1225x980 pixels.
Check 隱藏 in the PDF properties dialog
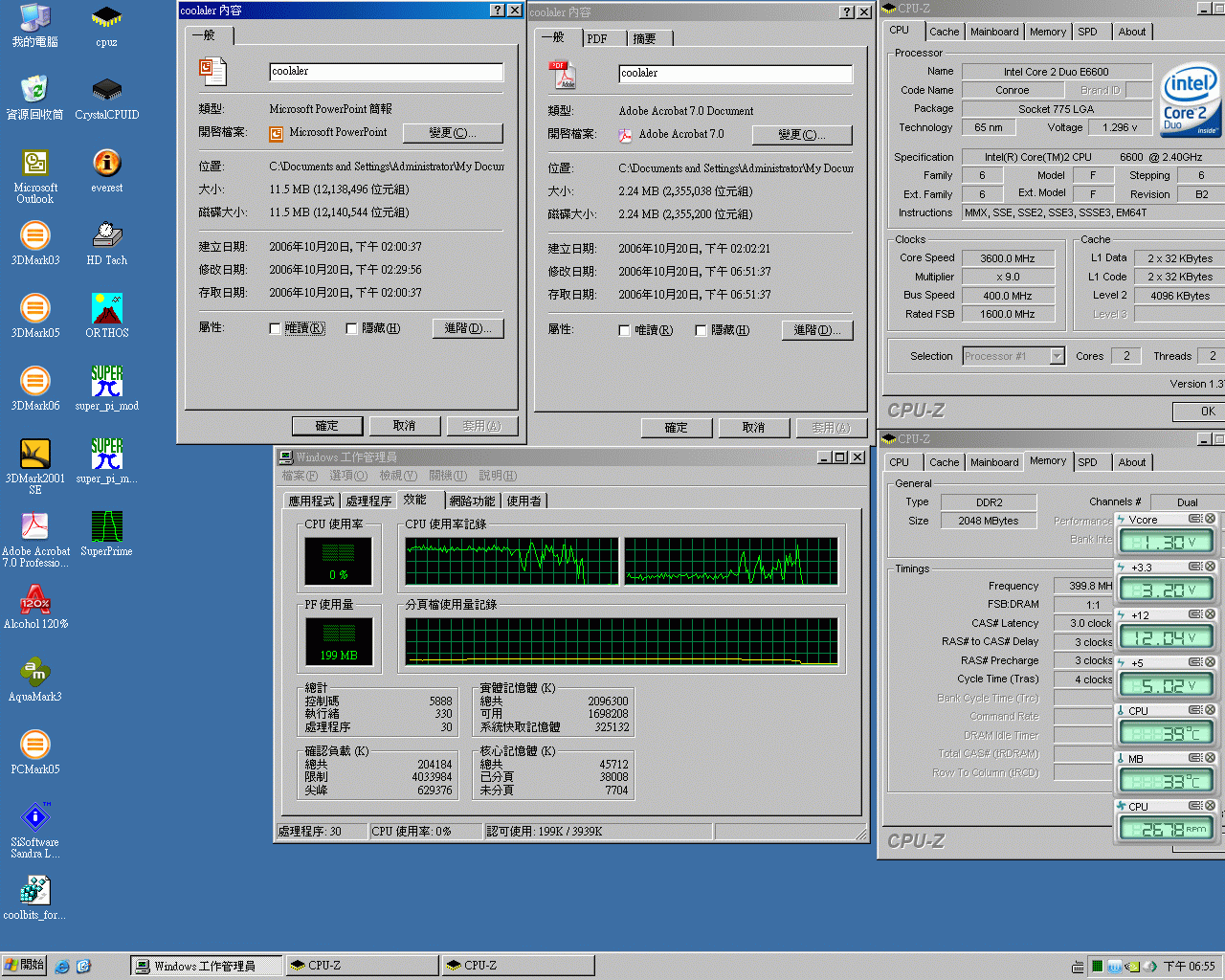click(702, 330)
